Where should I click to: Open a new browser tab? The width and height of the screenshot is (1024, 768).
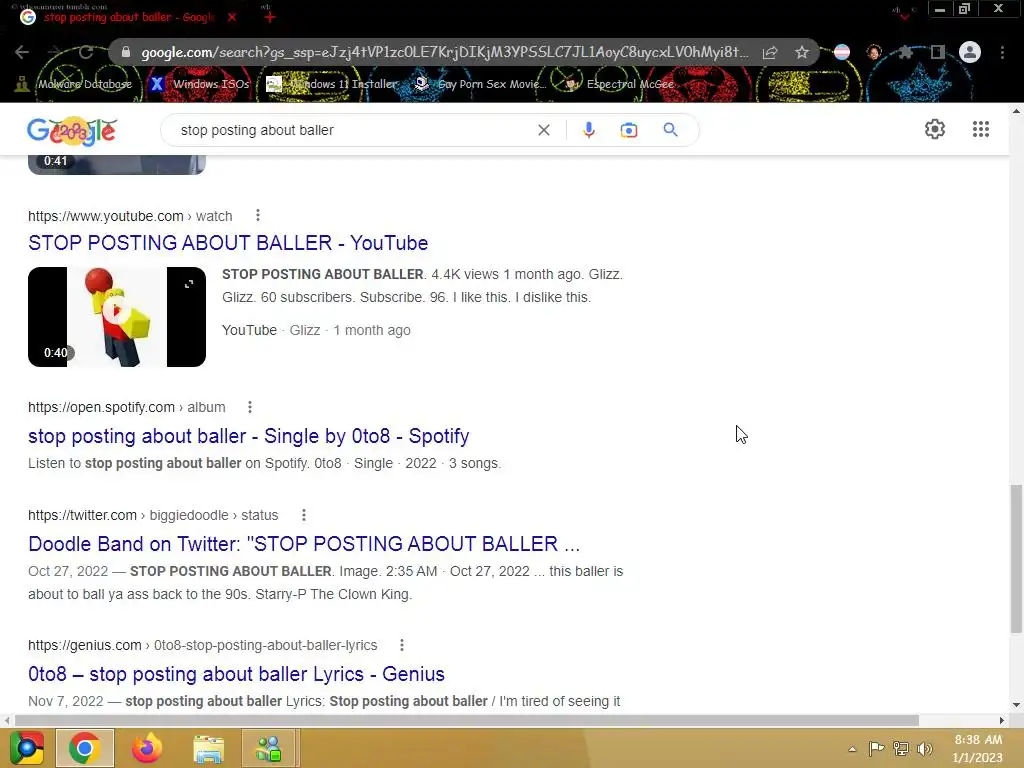pos(269,17)
